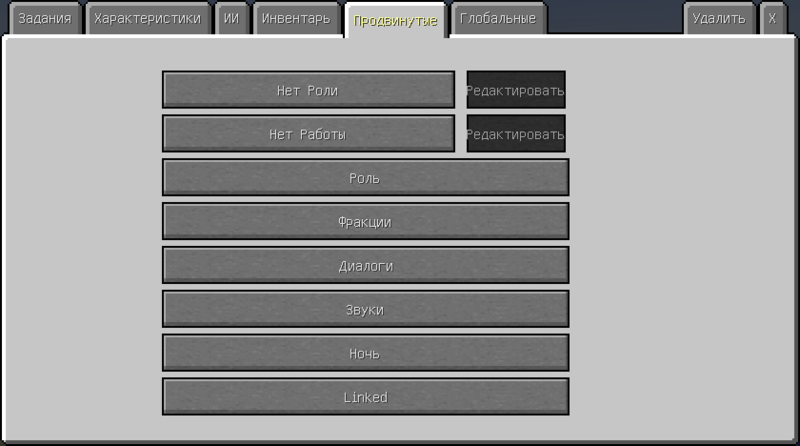Viewport: 800px width, 446px height.
Task: Edit the NPC role via top Редактировать
Action: pyautogui.click(x=516, y=90)
